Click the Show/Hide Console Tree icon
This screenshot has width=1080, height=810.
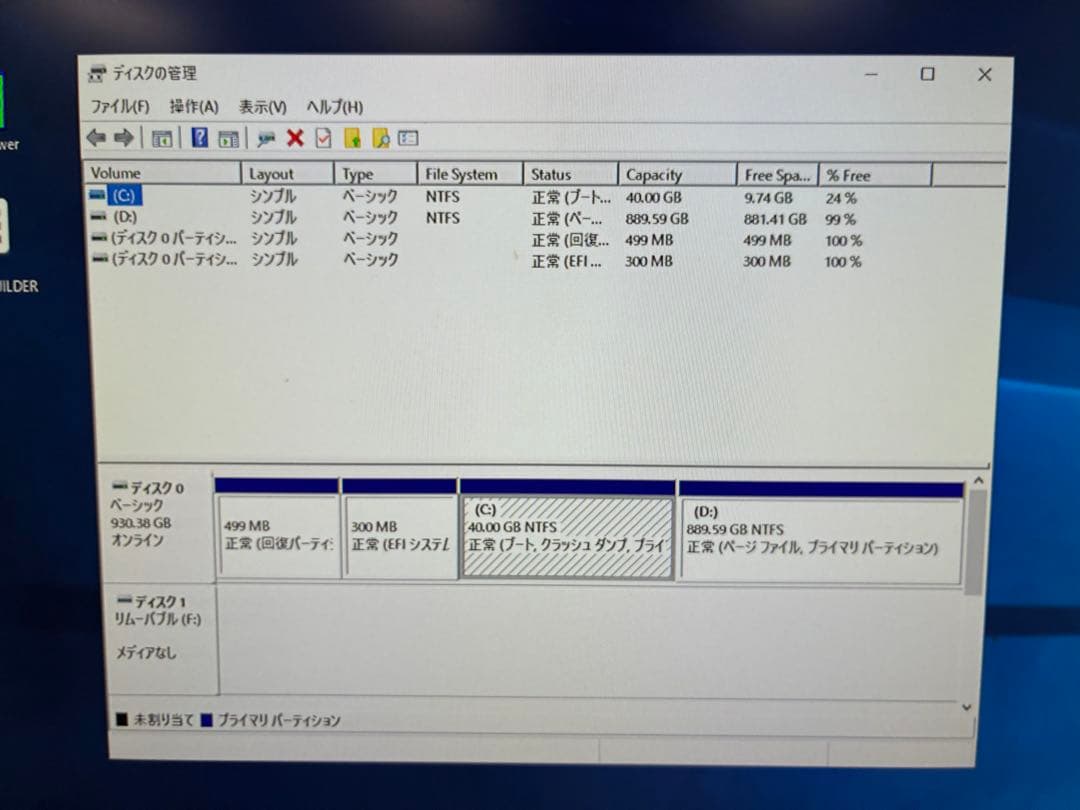pos(161,137)
